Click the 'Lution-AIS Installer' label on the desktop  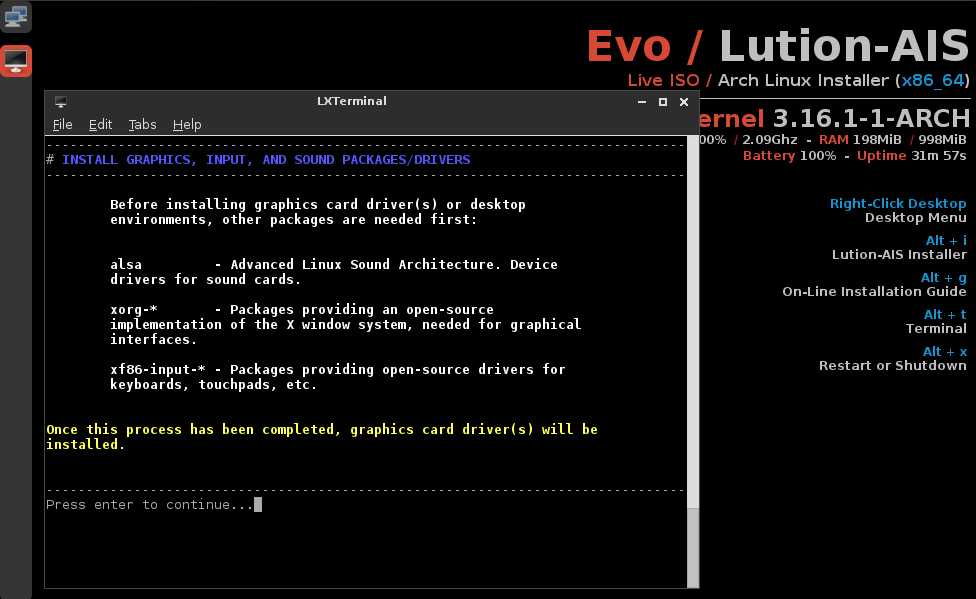899,255
